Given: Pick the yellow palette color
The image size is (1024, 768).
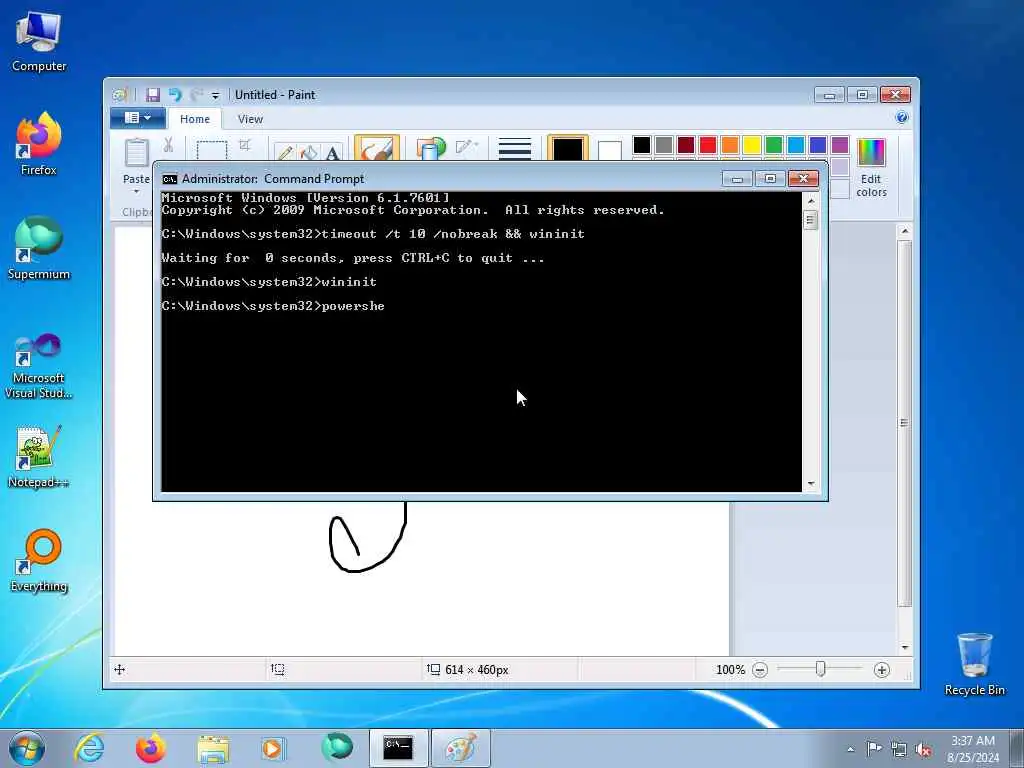Looking at the screenshot, I should point(752,145).
